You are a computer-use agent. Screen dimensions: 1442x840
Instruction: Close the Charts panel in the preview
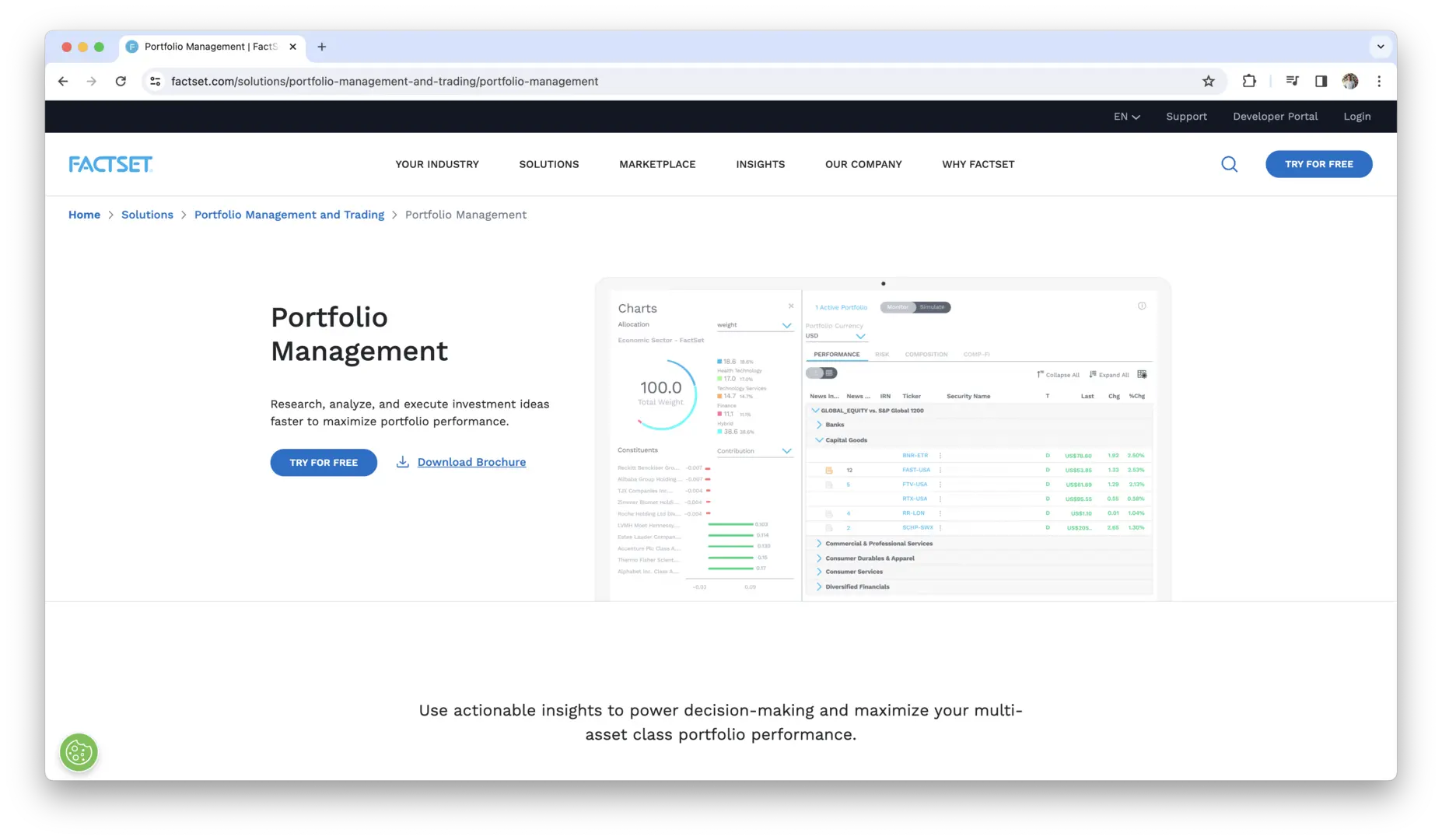[791, 306]
